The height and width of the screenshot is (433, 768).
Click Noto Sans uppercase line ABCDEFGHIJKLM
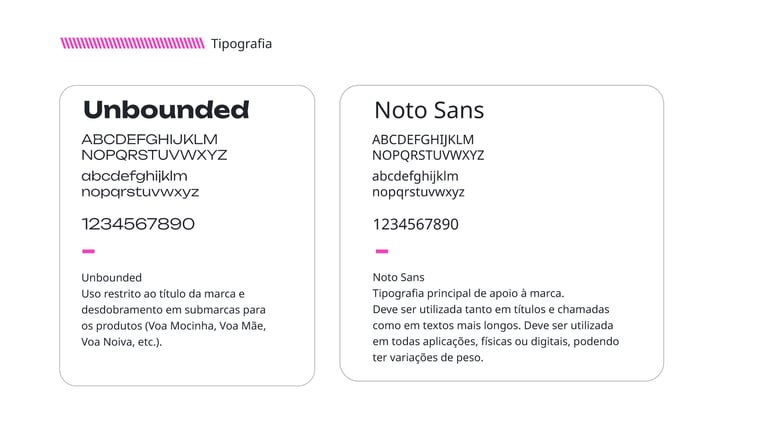tap(423, 139)
